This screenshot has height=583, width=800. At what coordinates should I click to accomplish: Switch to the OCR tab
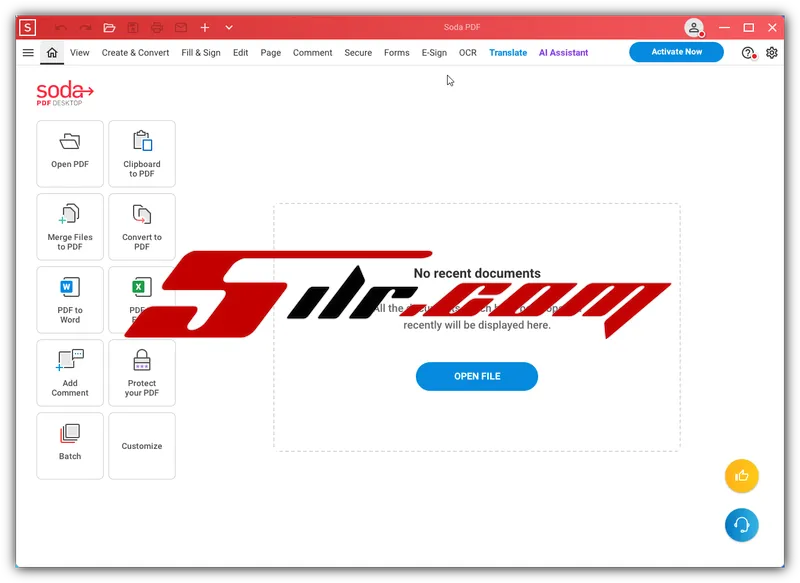pos(467,53)
